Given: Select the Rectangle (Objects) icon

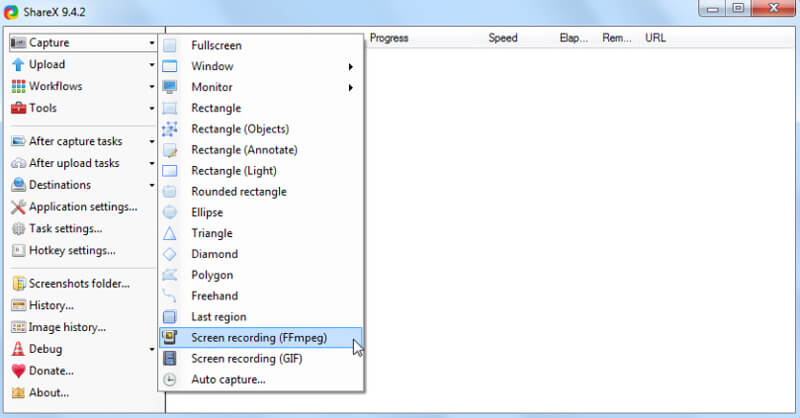Looking at the screenshot, I should point(170,129).
